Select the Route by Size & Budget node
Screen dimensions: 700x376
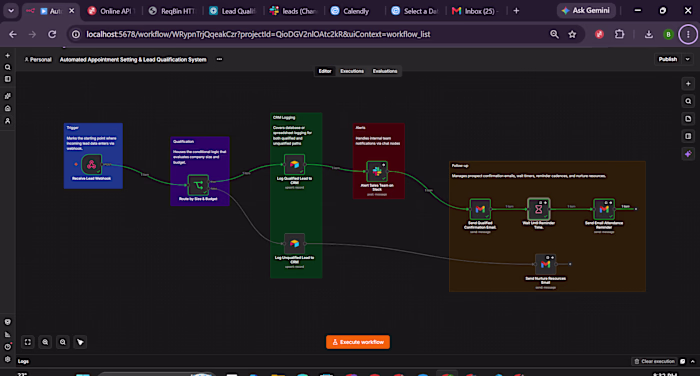tap(198, 185)
